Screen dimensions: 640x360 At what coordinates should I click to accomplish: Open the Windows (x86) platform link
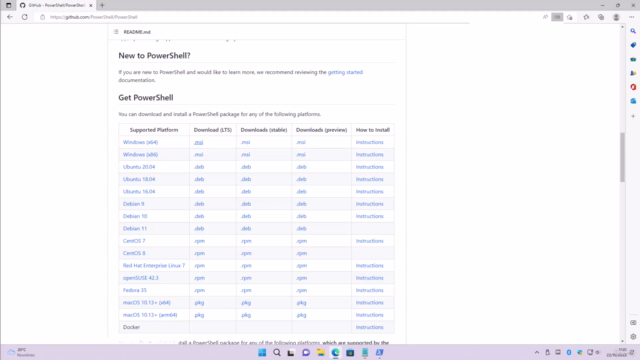click(140, 155)
